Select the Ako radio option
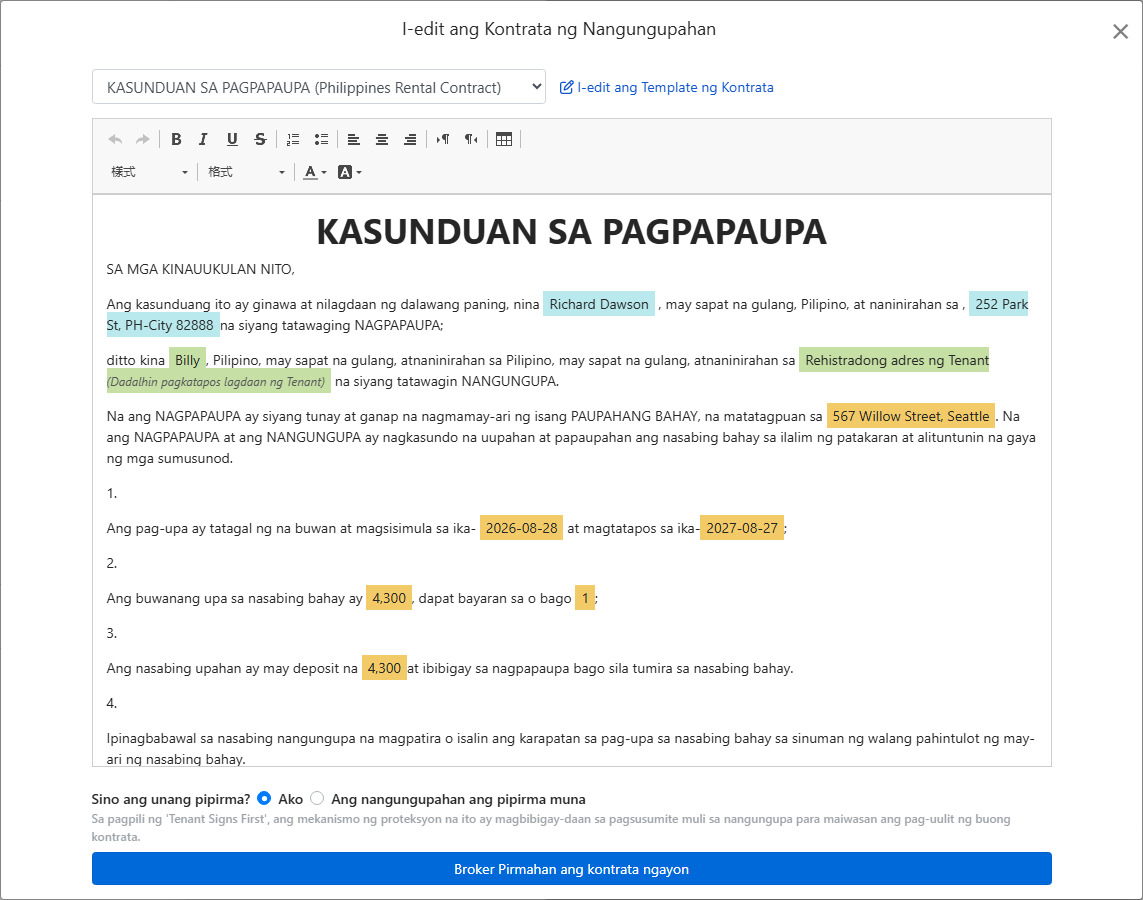 pos(264,799)
